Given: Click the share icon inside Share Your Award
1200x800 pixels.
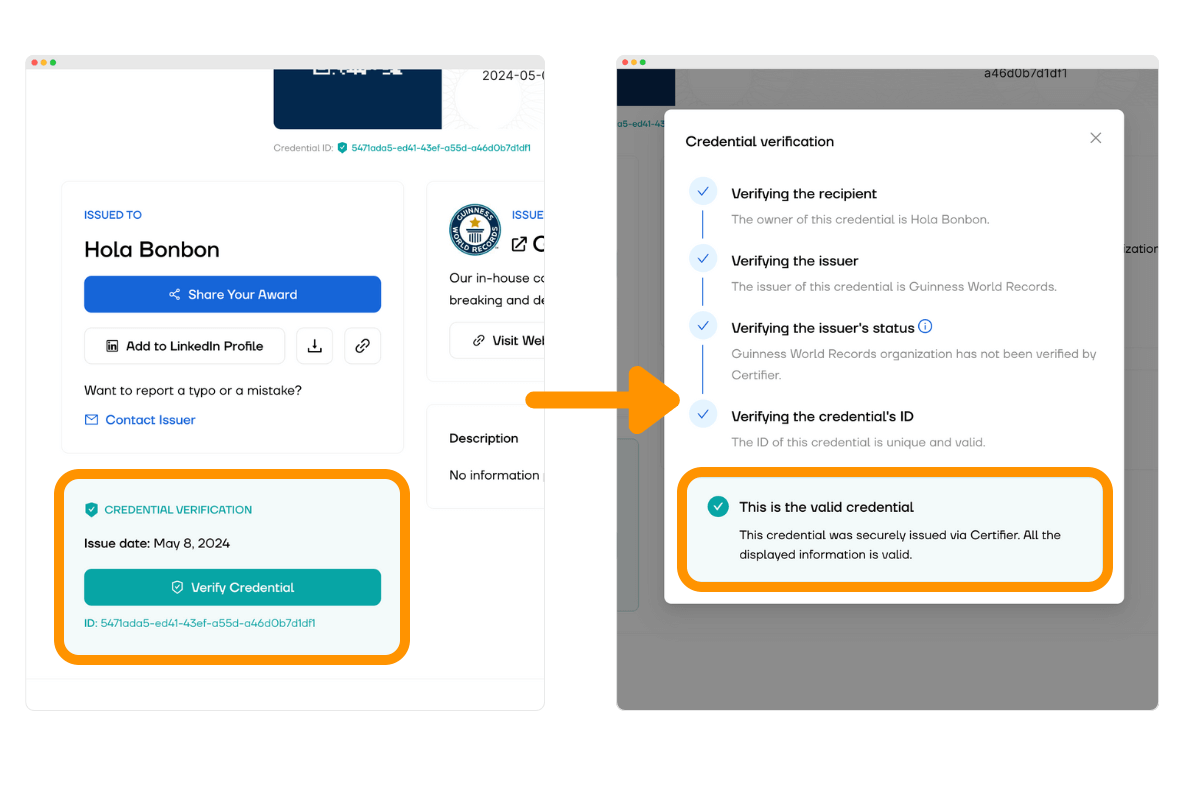Looking at the screenshot, I should [x=175, y=294].
